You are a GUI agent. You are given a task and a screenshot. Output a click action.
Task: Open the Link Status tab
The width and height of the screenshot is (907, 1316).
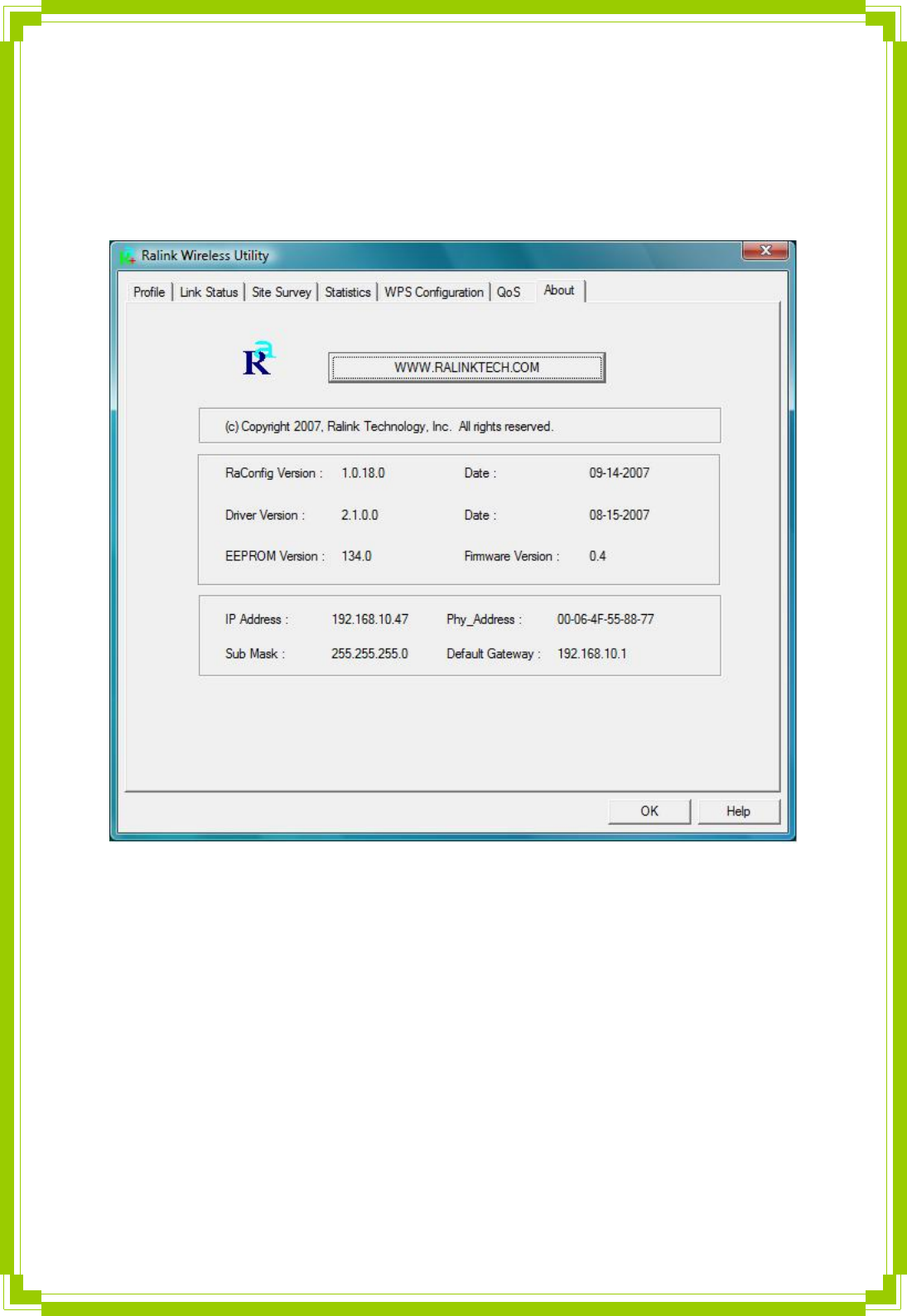tap(209, 292)
